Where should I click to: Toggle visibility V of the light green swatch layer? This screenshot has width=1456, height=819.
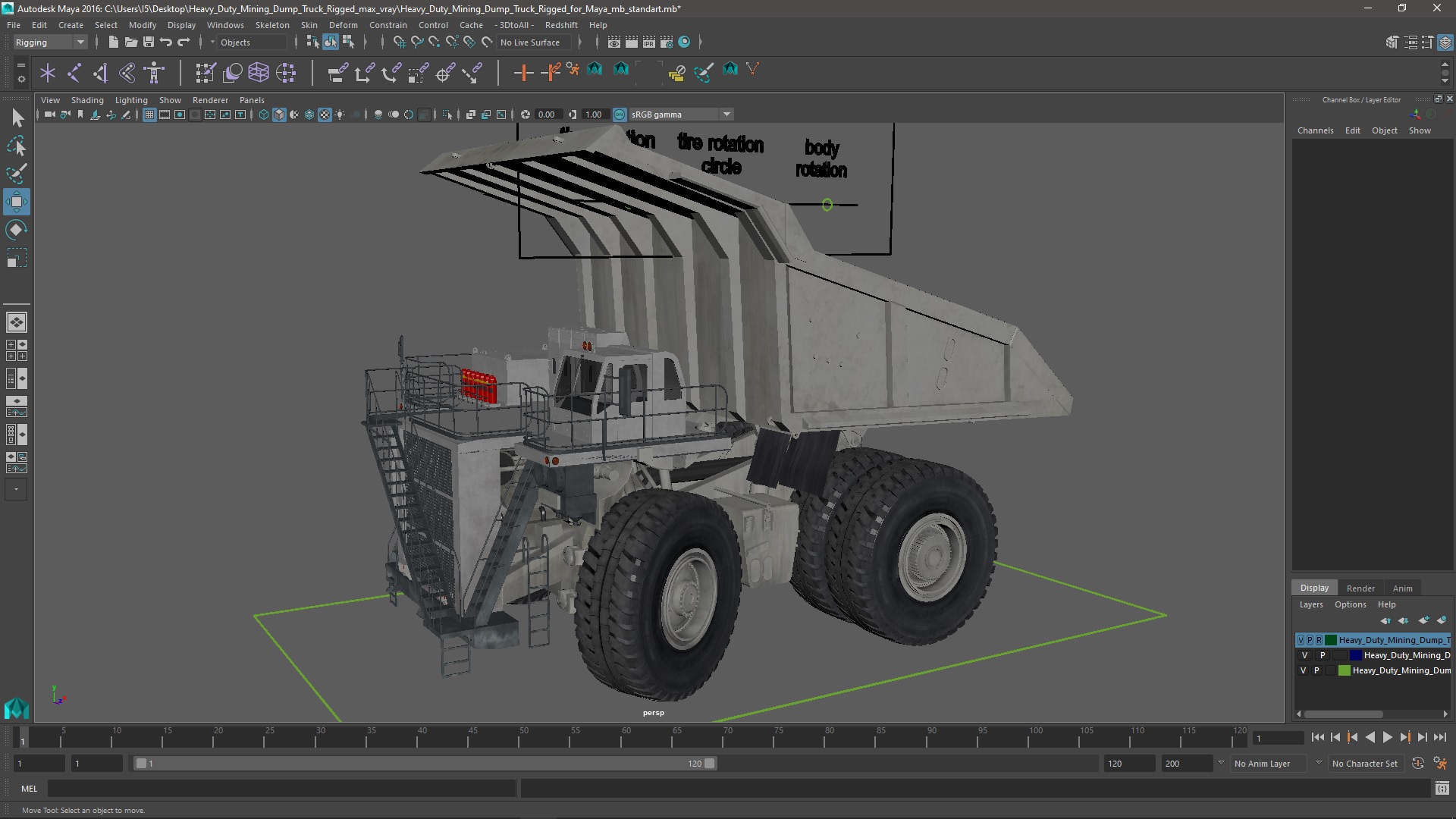[x=1303, y=670]
